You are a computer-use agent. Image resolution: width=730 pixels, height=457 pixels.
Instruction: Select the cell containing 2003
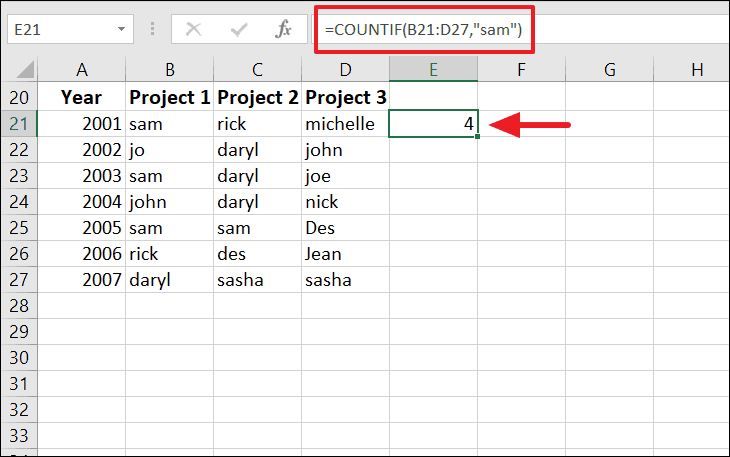click(x=81, y=175)
